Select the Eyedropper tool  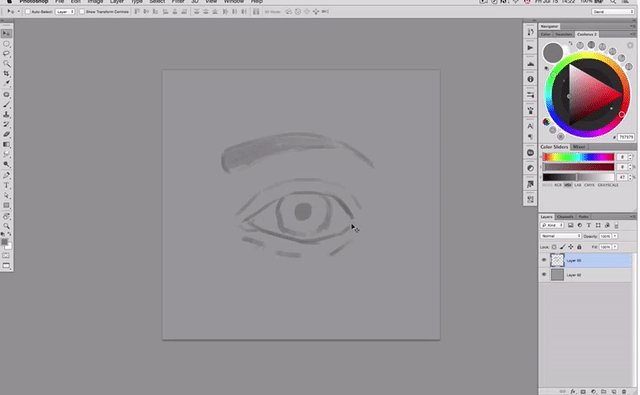7,83
